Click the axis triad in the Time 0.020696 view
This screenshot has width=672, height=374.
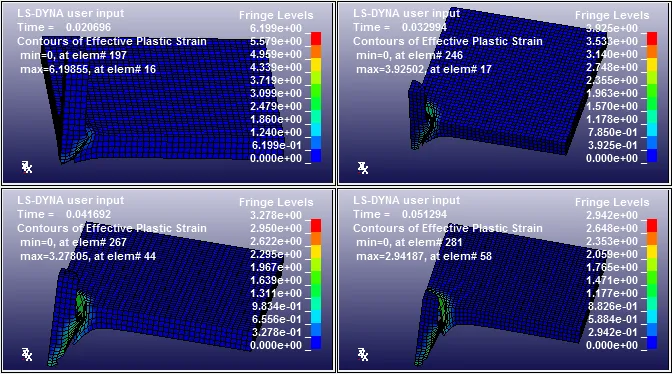(27, 167)
